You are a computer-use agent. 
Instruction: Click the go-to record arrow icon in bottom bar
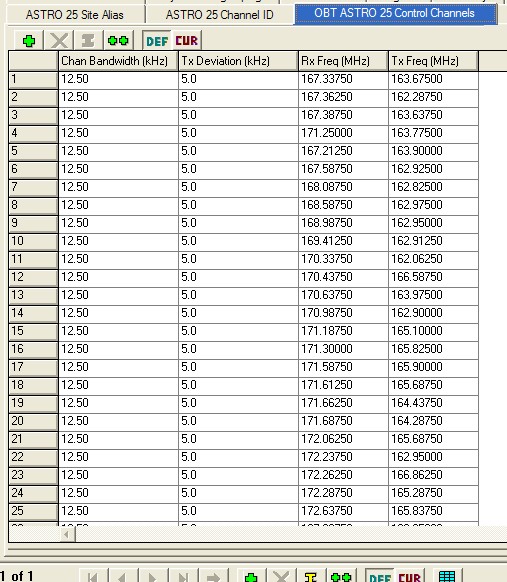pyautogui.click(x=213, y=577)
